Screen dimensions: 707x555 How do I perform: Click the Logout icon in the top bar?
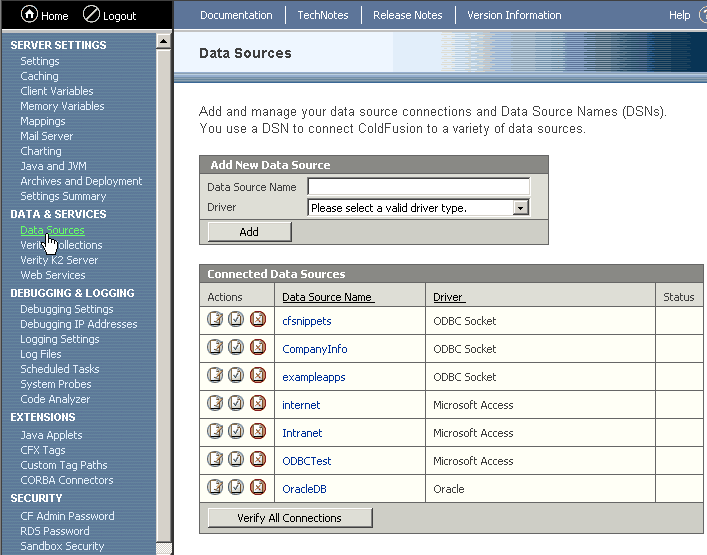91,15
